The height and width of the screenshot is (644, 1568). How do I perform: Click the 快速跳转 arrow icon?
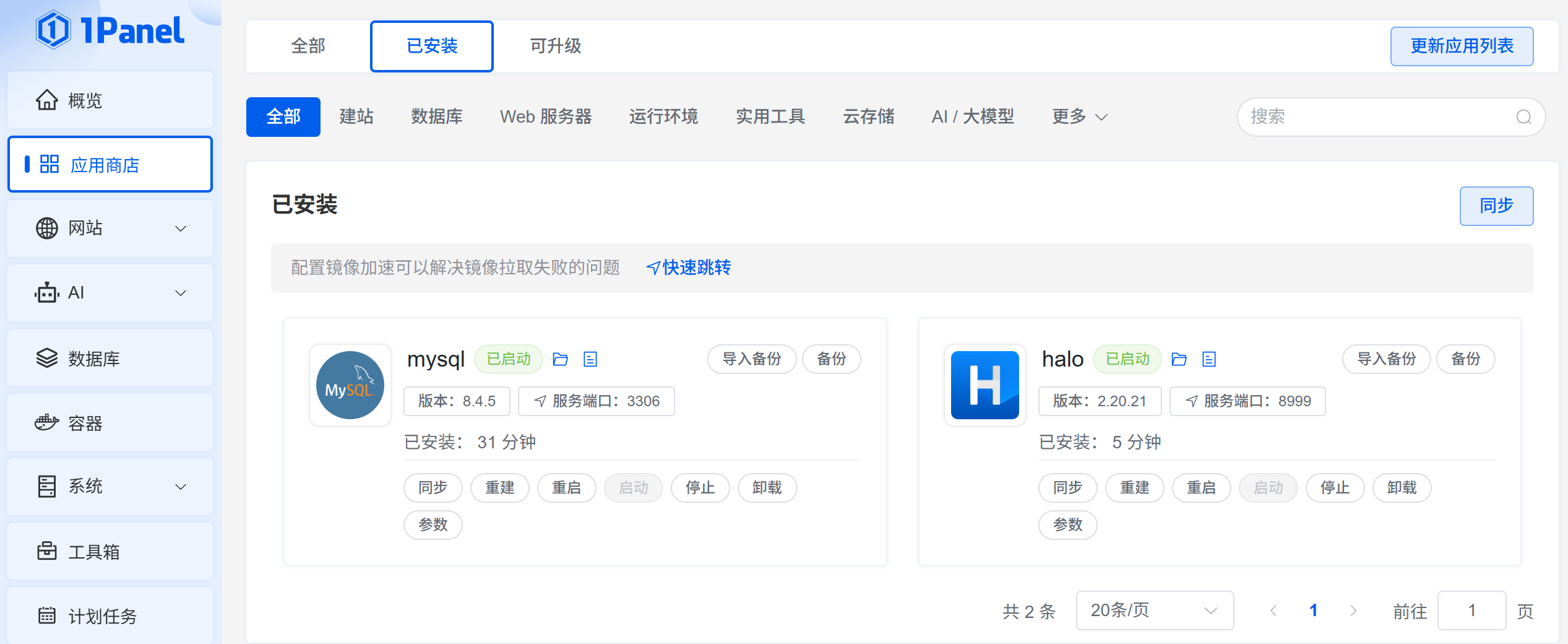pos(653,268)
